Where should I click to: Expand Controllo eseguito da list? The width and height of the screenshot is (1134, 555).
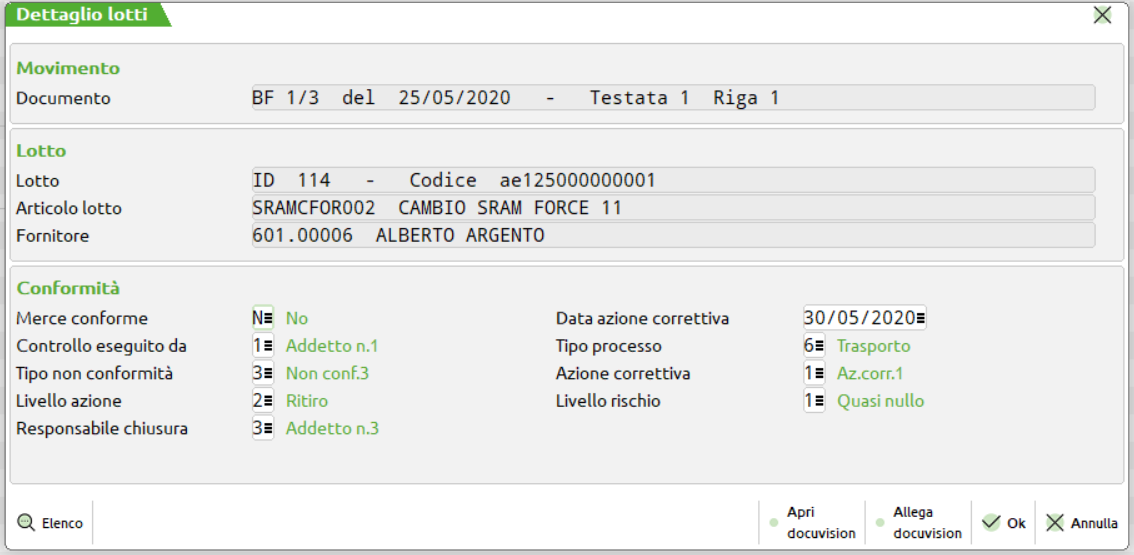coord(269,346)
